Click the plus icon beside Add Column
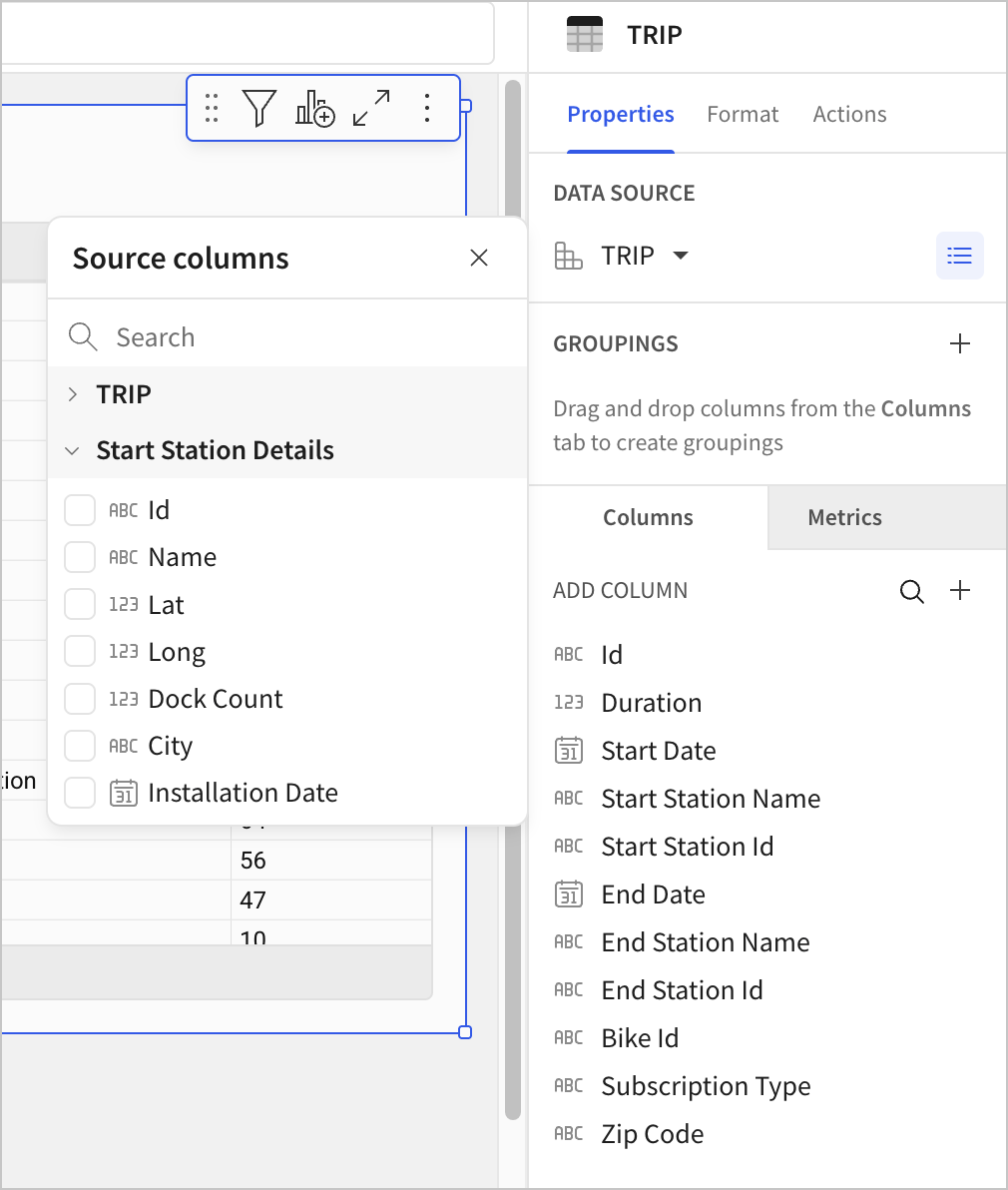The height and width of the screenshot is (1190, 1008). (959, 591)
